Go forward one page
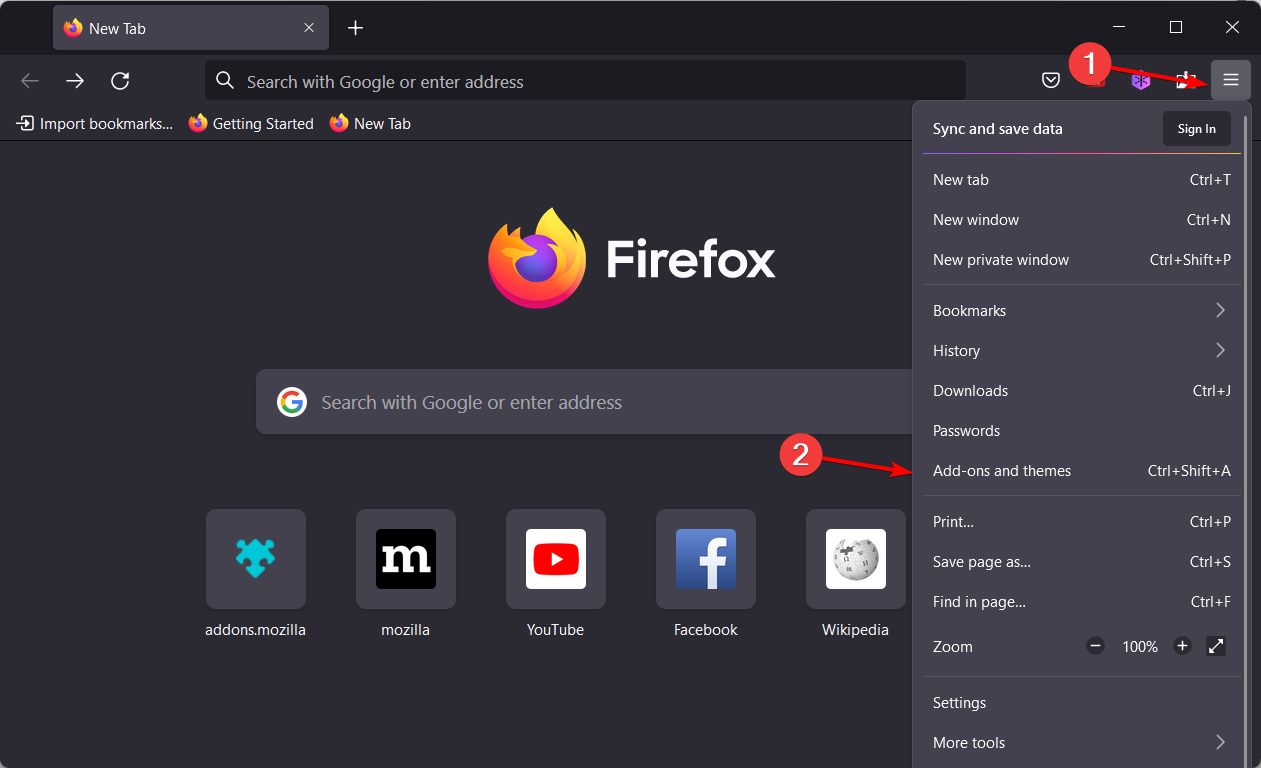The height and width of the screenshot is (768, 1261). [x=75, y=81]
